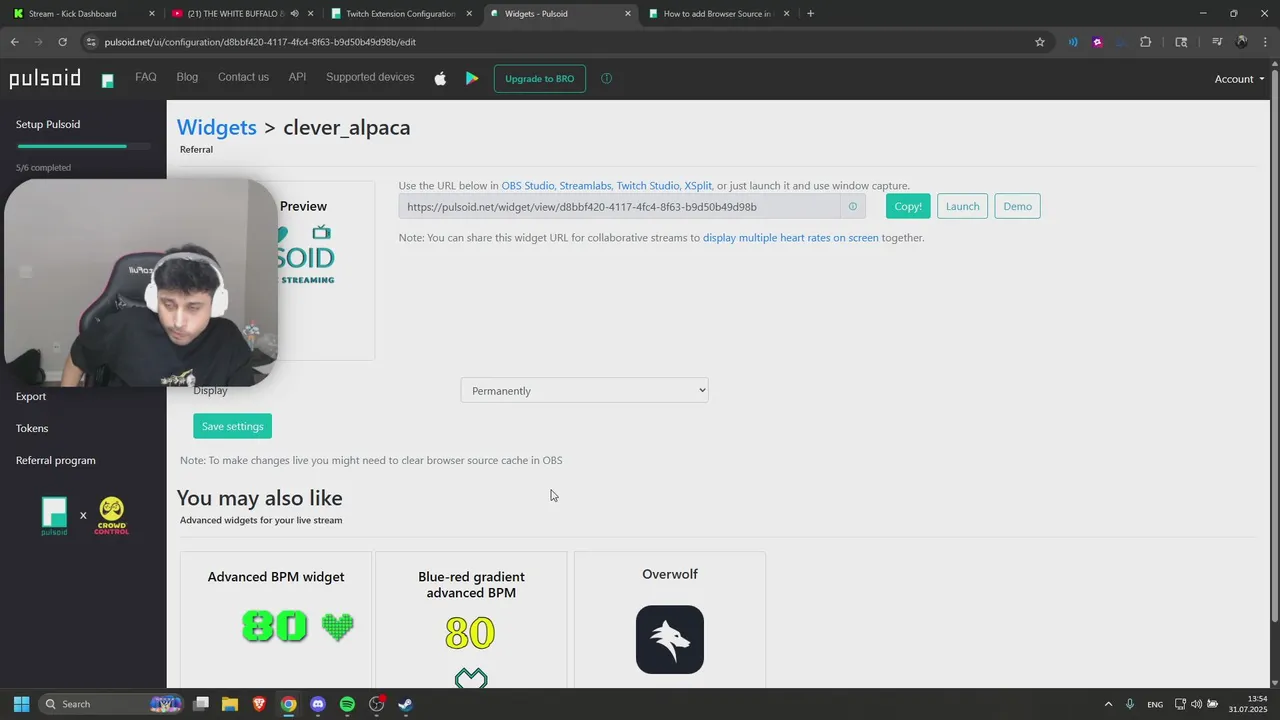Open OBS Studio link
The image size is (1280, 720).
pyautogui.click(x=528, y=186)
